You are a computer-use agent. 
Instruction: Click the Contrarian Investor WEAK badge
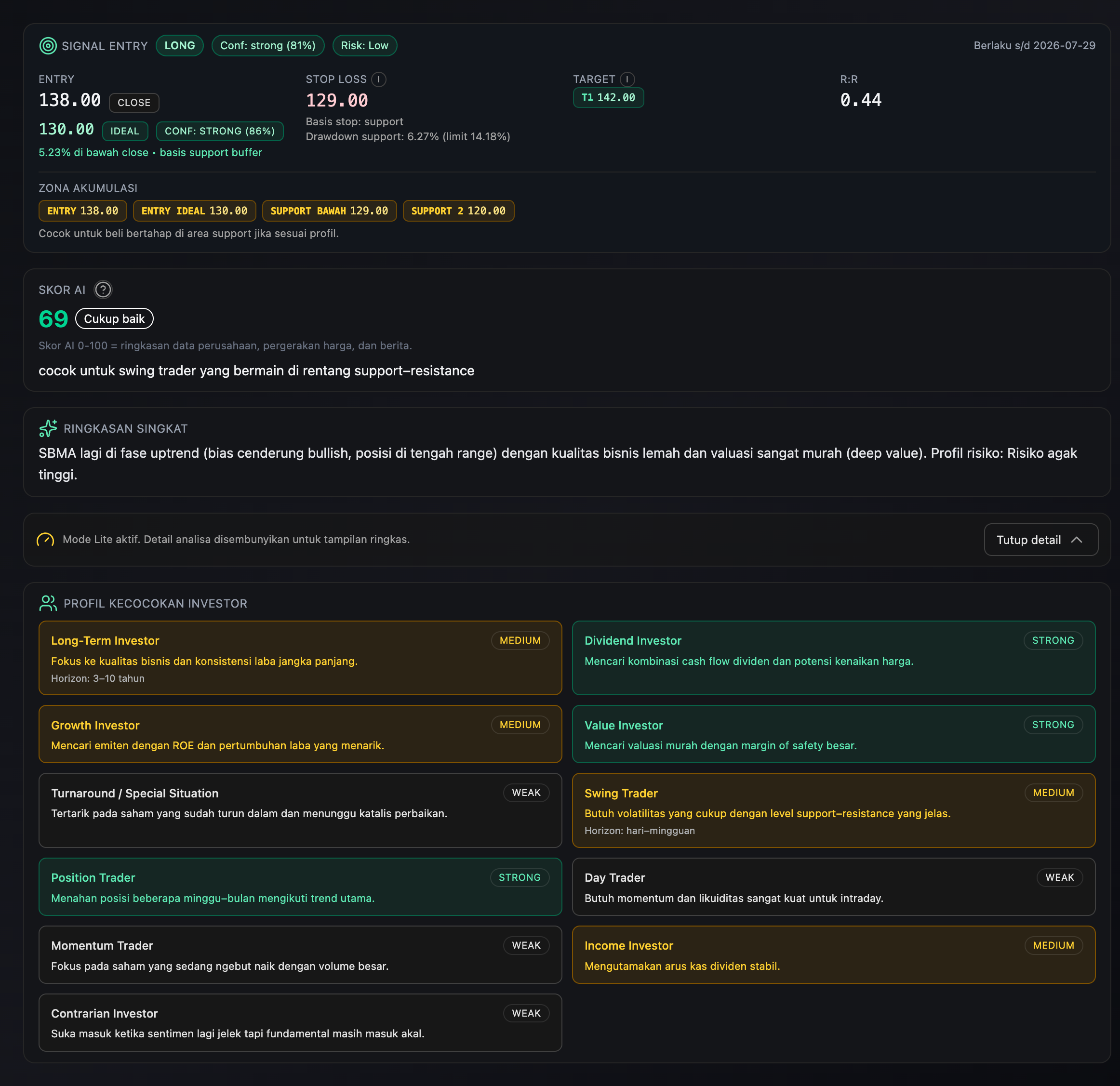point(526,1013)
